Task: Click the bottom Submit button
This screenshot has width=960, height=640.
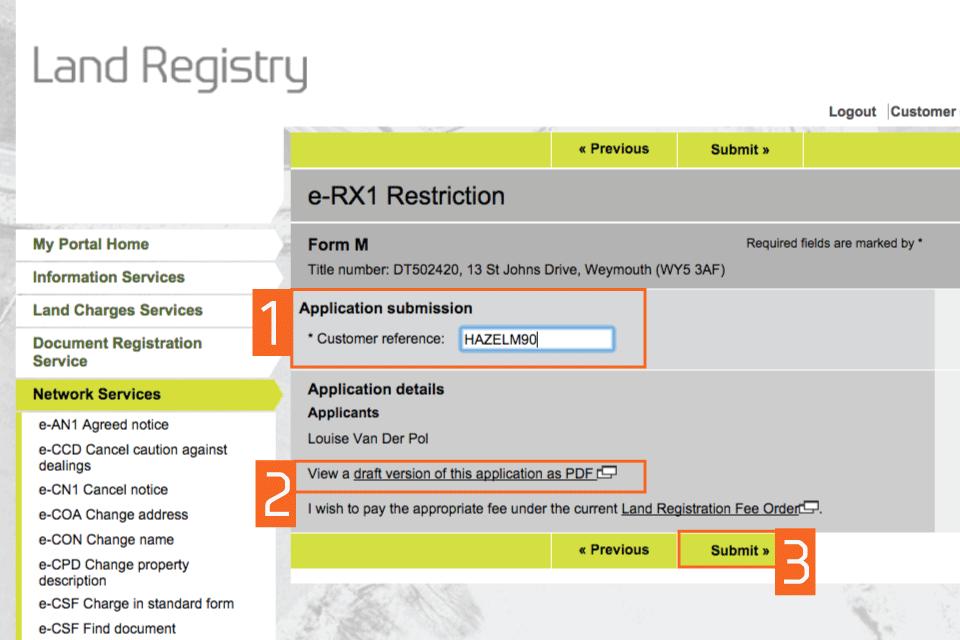Action: pyautogui.click(x=739, y=550)
